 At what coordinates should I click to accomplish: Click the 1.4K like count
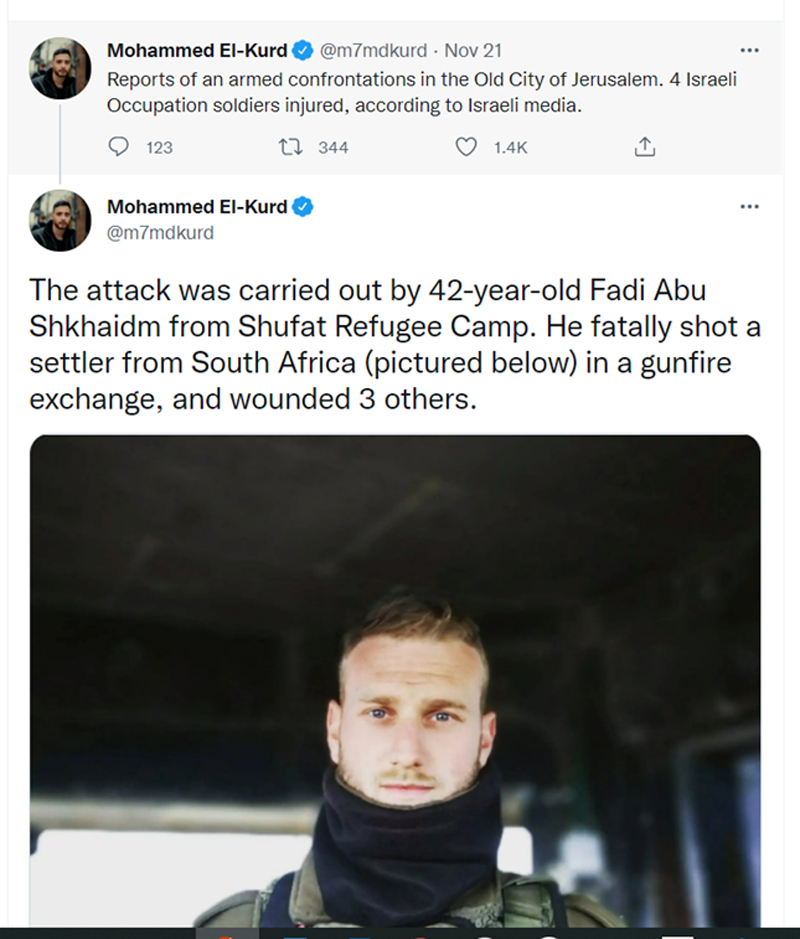510,147
